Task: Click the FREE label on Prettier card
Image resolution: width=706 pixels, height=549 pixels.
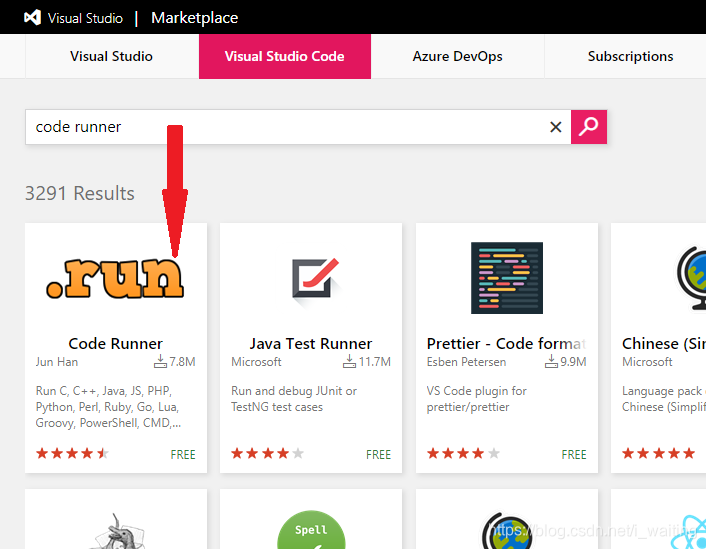Action: coord(574,454)
